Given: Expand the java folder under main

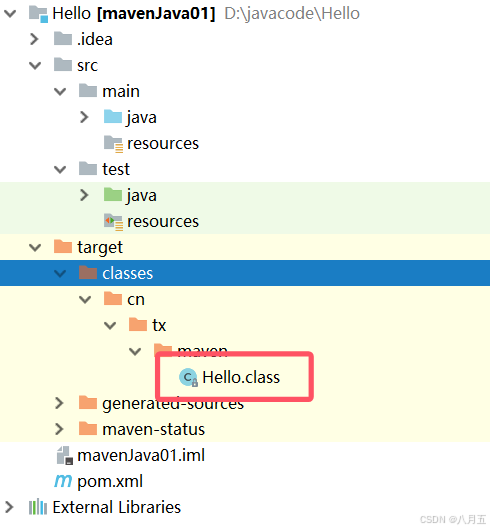Looking at the screenshot, I should [x=84, y=118].
